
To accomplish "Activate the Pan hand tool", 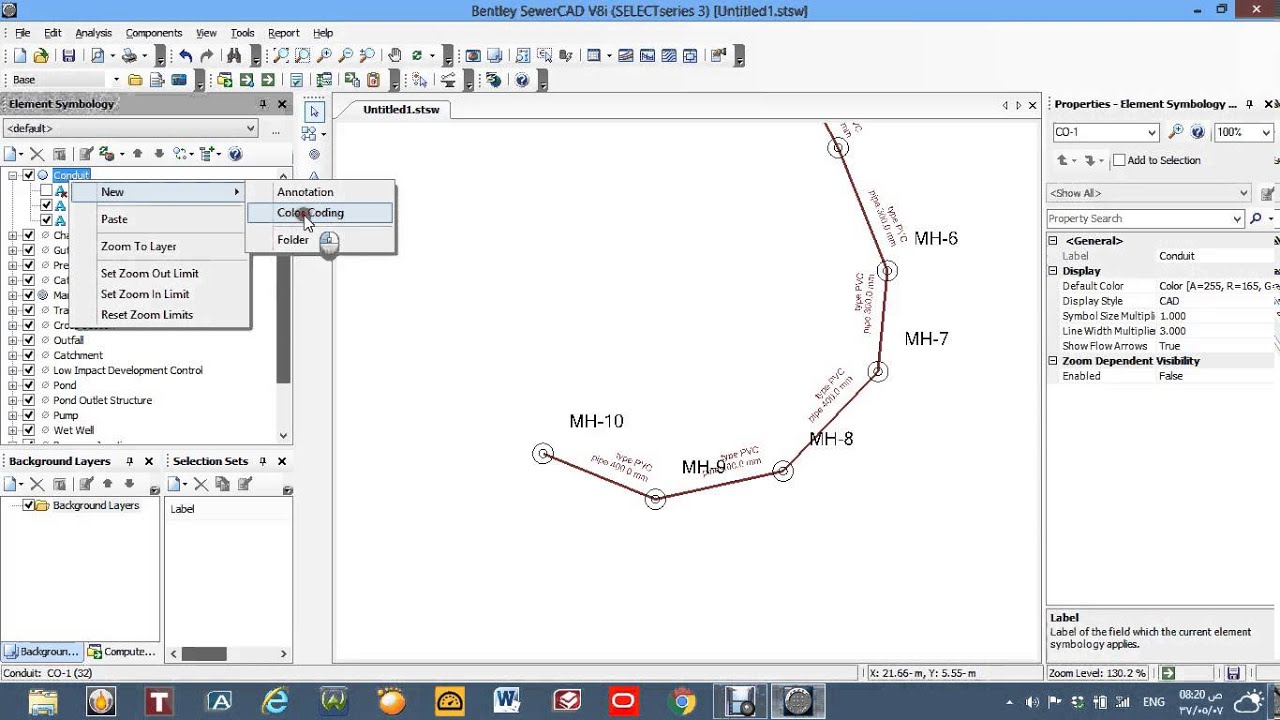I will coord(395,56).
